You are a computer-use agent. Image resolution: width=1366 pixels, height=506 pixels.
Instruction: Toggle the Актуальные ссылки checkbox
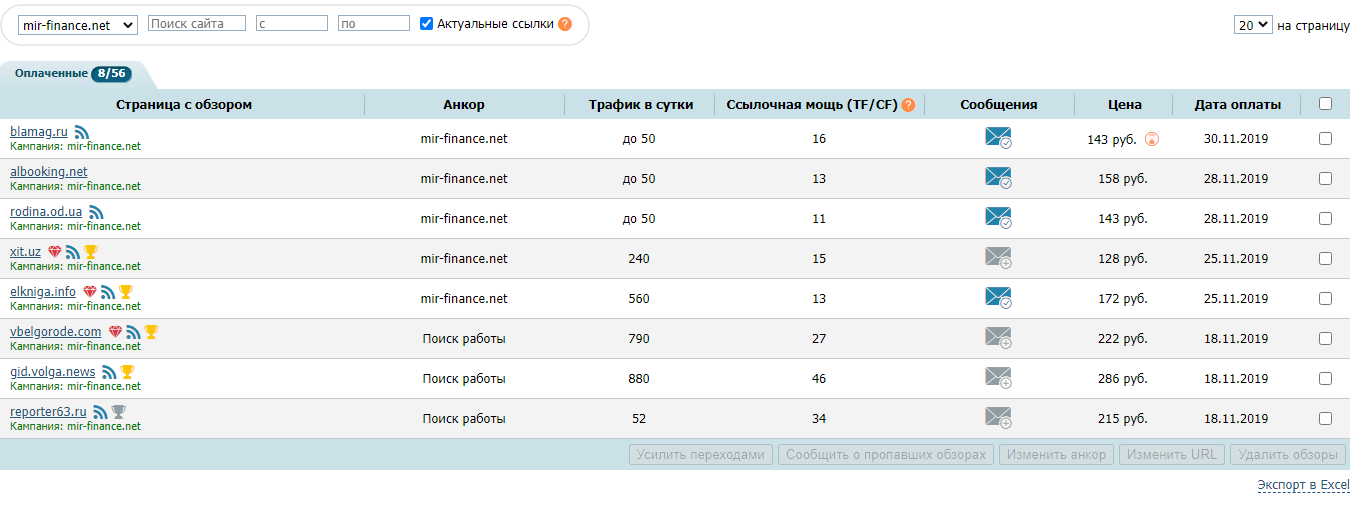(427, 23)
